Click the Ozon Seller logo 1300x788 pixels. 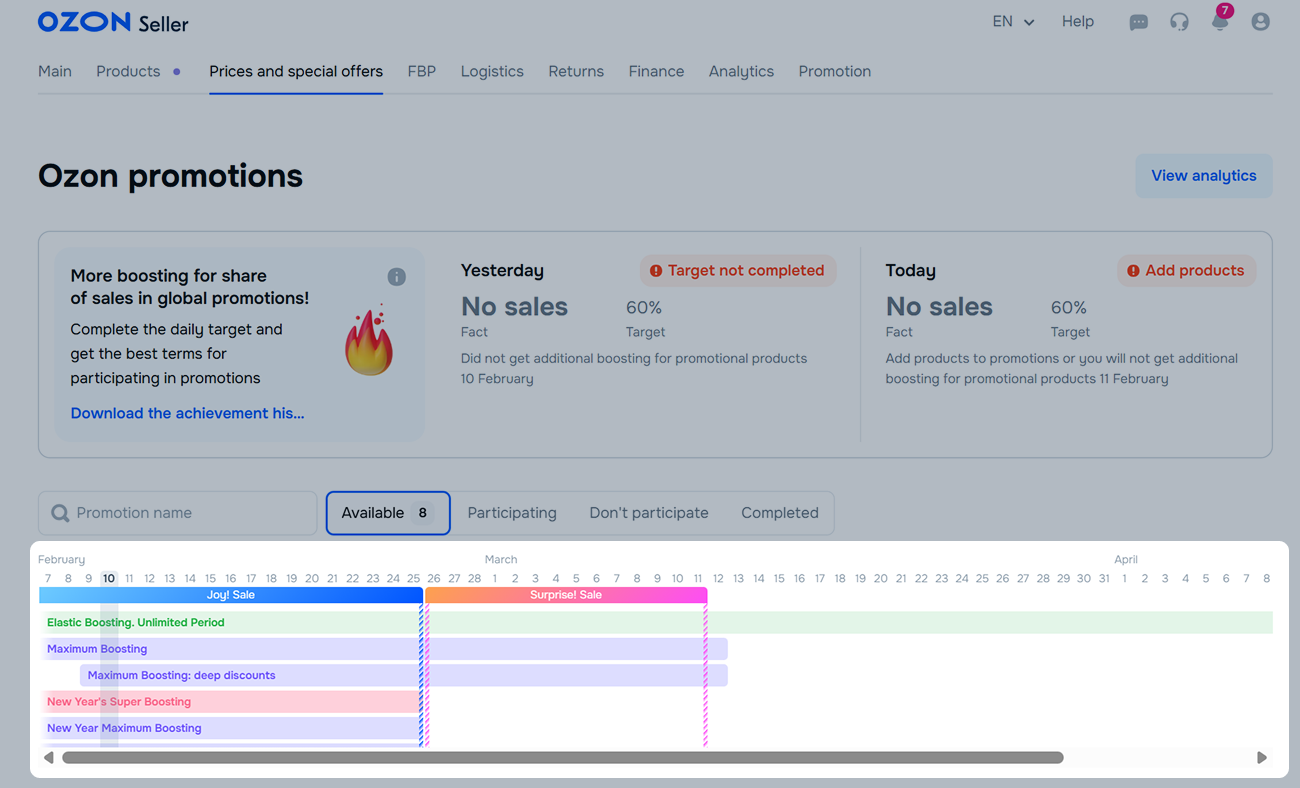pos(113,22)
